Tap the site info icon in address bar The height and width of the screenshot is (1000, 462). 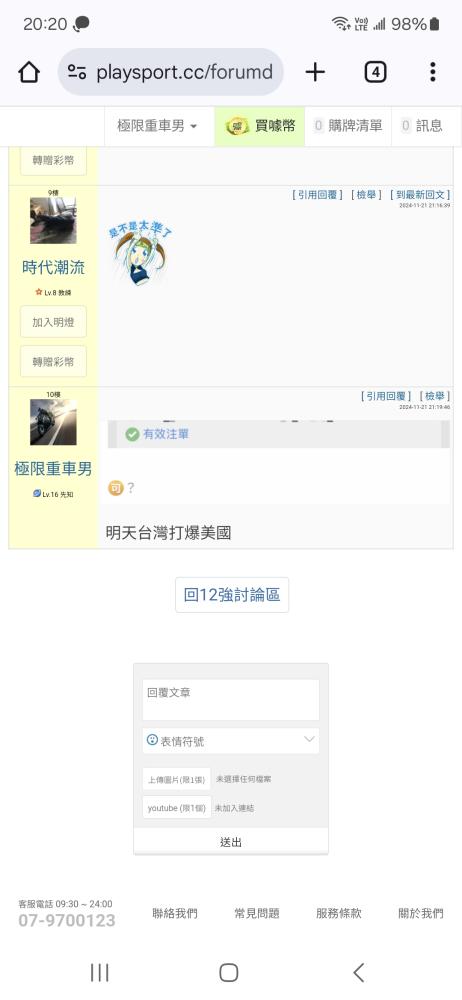point(77,72)
